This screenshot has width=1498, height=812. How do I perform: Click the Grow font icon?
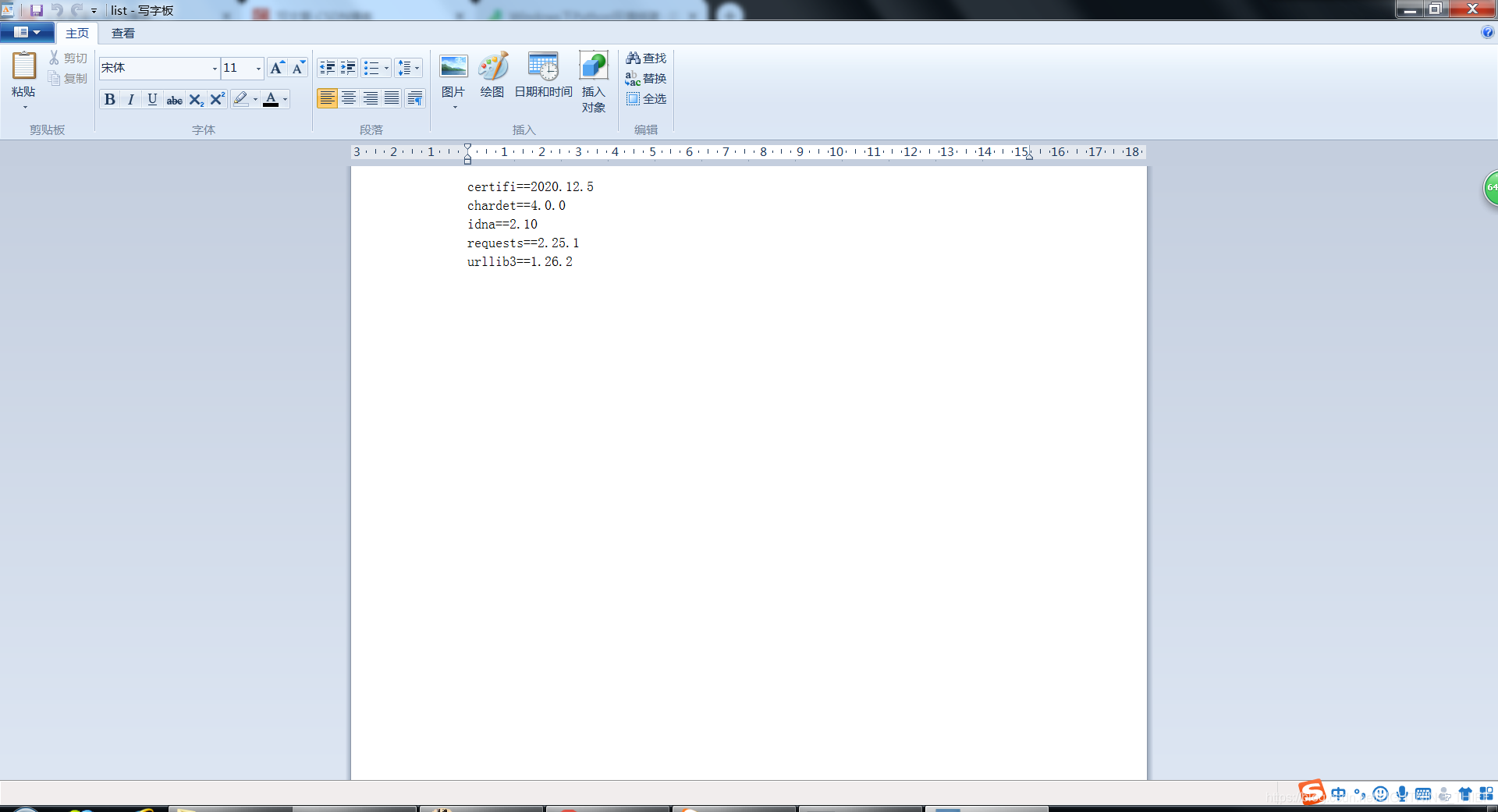click(277, 68)
